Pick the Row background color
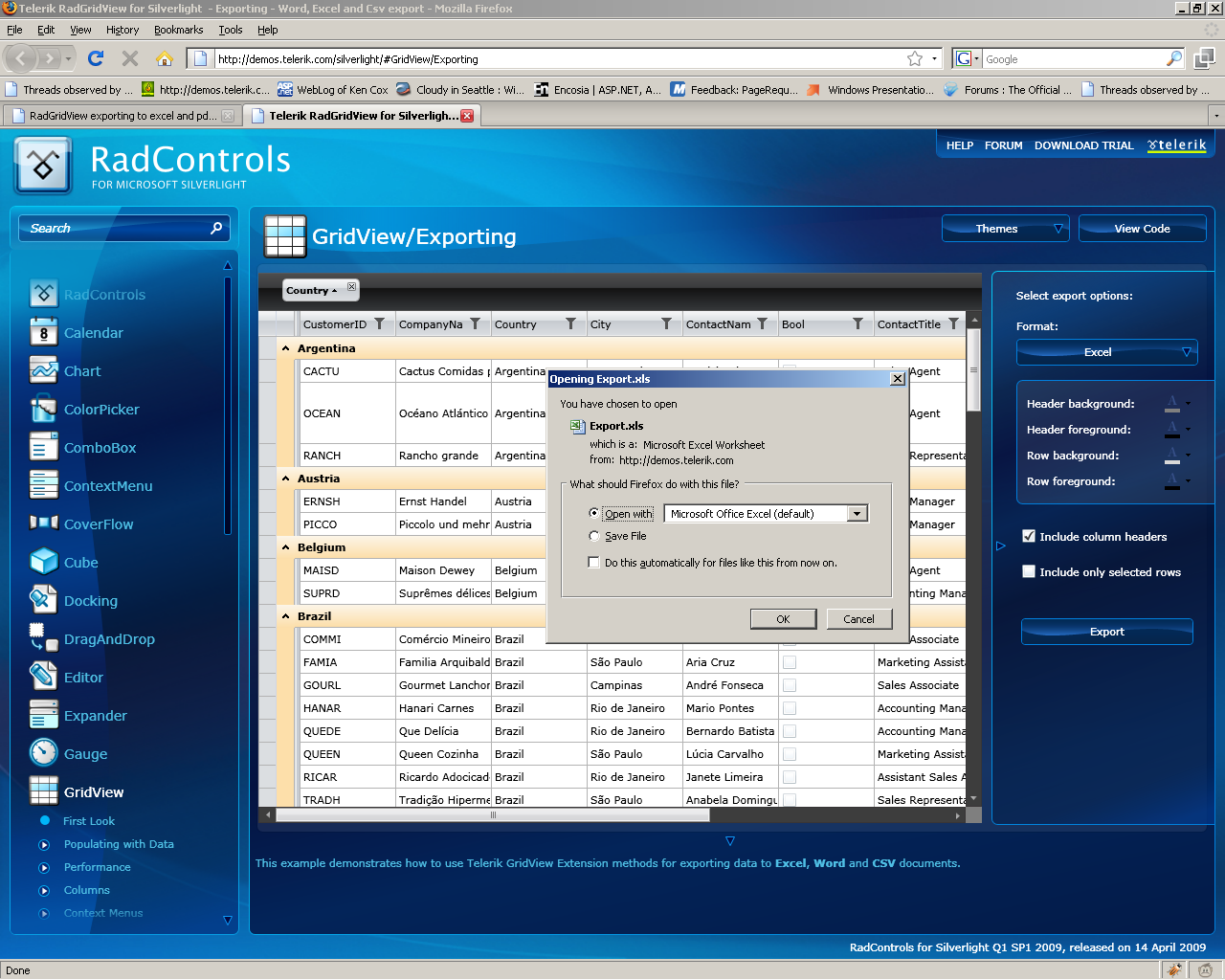This screenshot has width=1225, height=980. [x=1177, y=456]
